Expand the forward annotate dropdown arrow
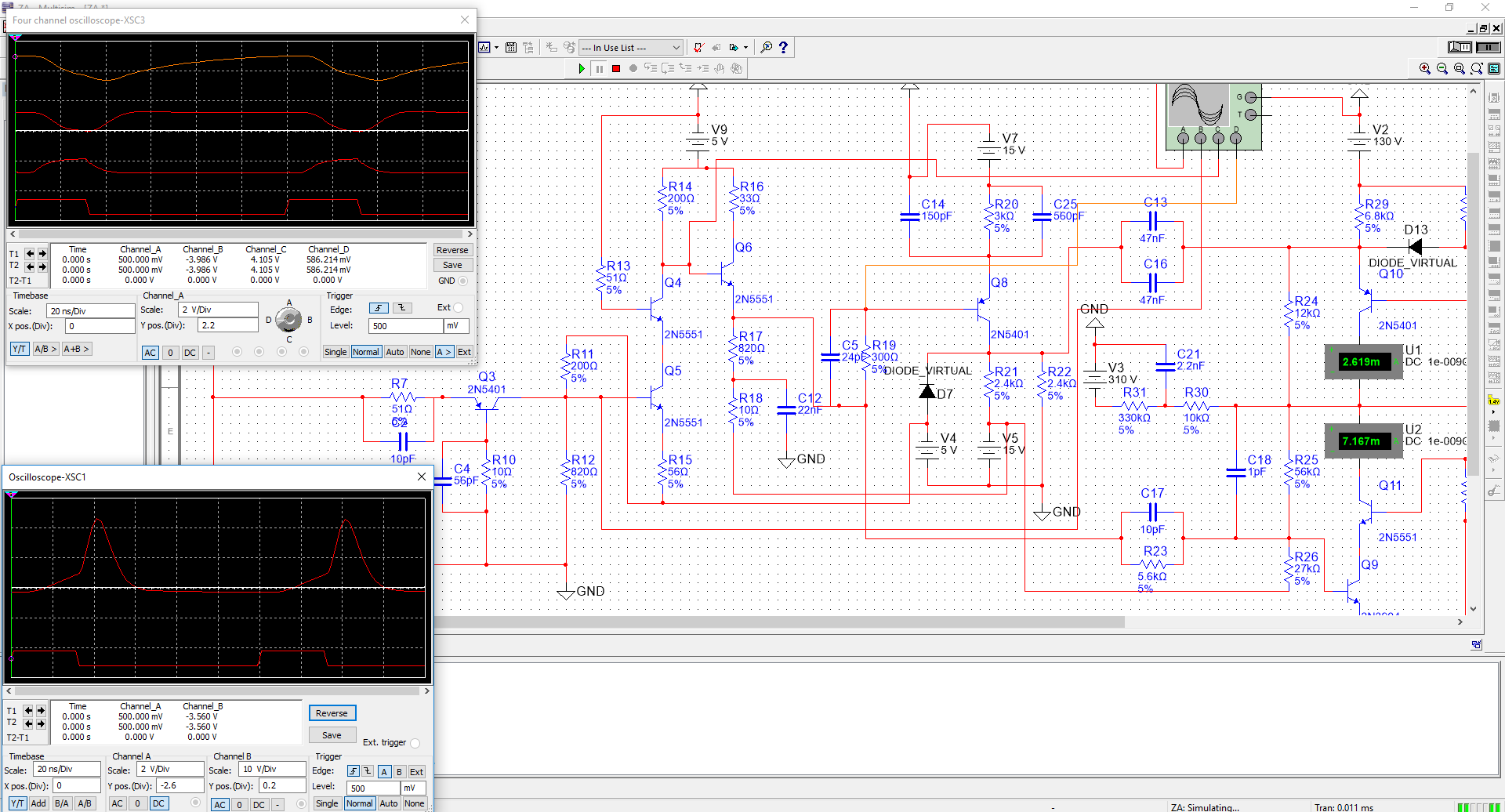 click(745, 48)
